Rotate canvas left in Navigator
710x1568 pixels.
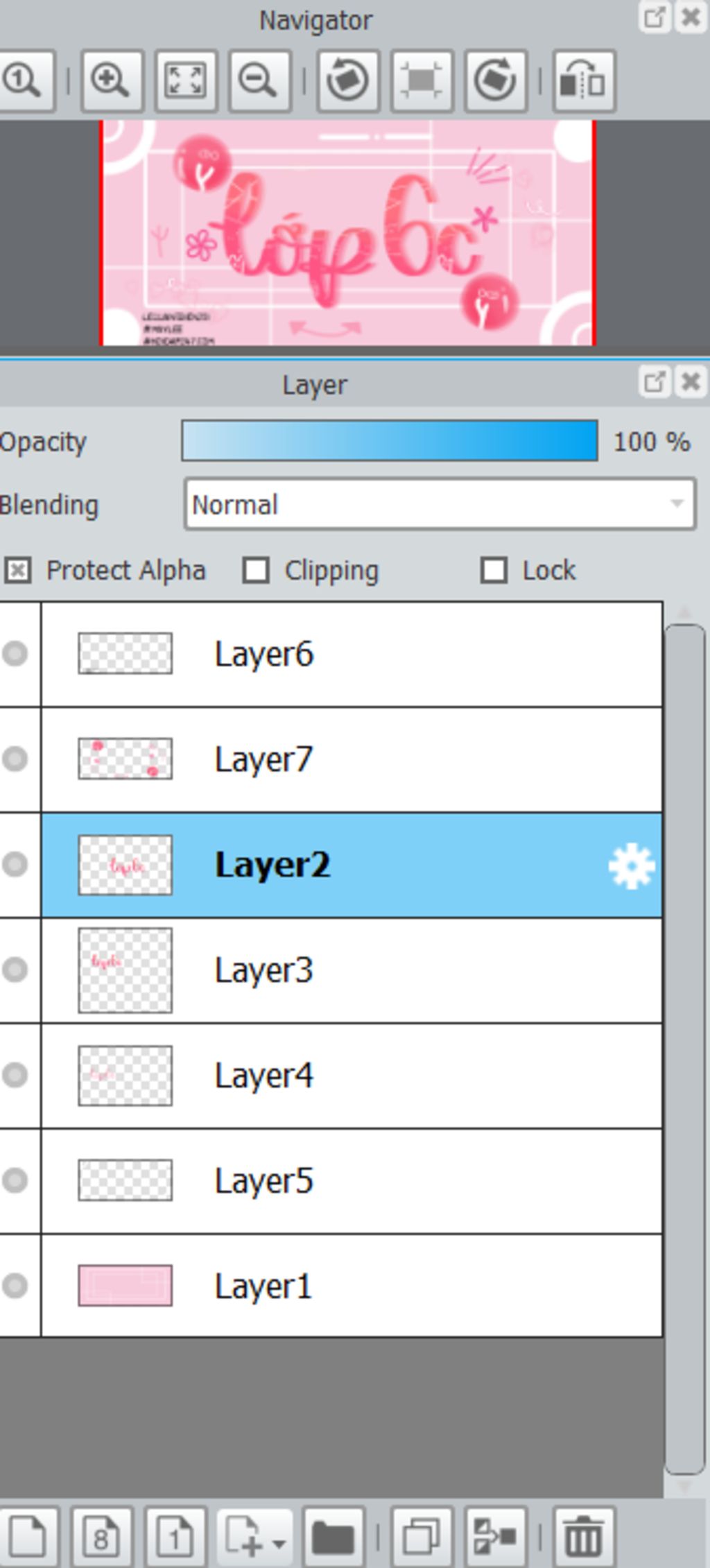348,80
